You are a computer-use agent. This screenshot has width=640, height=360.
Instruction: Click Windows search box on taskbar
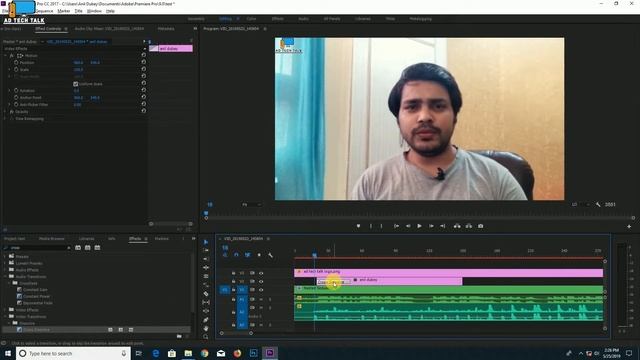coord(73,353)
